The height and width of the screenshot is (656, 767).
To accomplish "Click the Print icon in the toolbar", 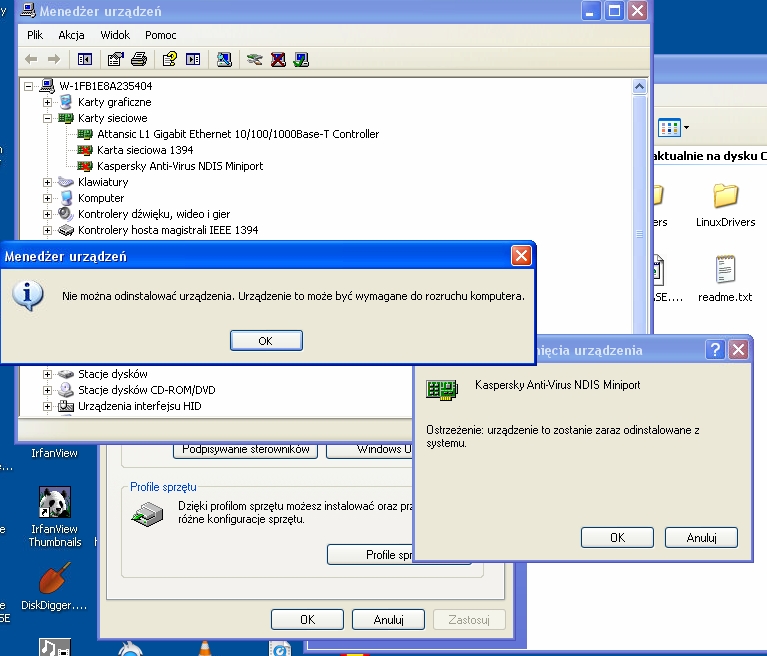I will (x=139, y=60).
